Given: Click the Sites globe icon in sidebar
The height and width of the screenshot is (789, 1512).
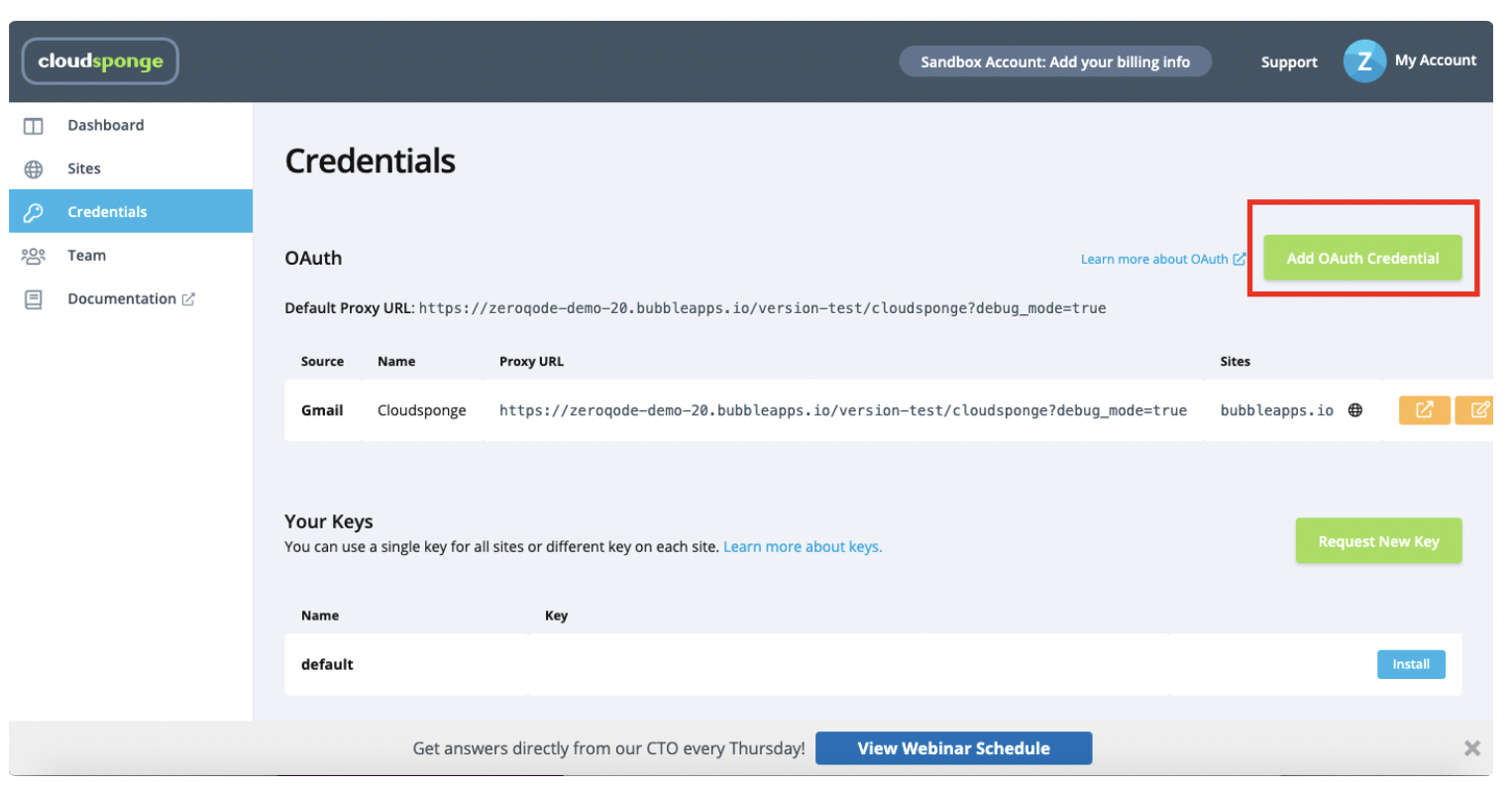Looking at the screenshot, I should pyautogui.click(x=34, y=169).
